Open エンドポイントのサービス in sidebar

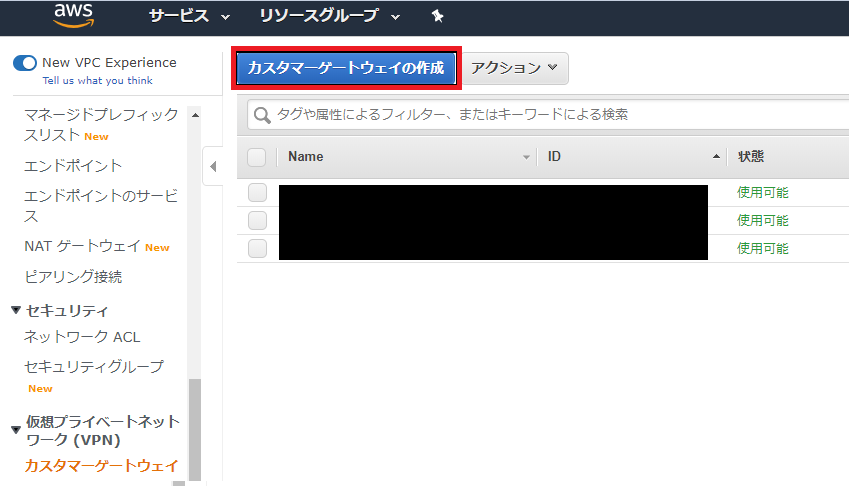click(x=101, y=206)
